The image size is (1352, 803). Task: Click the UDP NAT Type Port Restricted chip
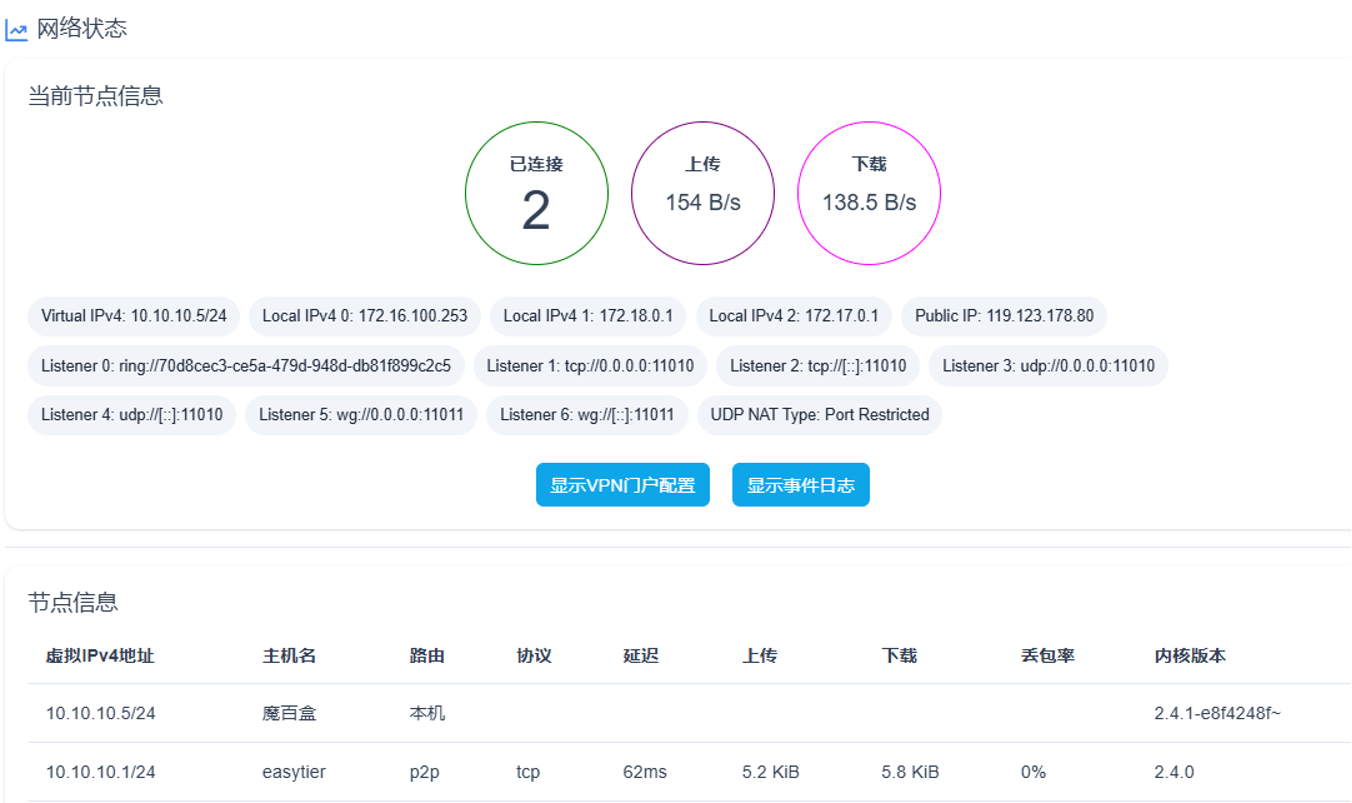pos(819,415)
